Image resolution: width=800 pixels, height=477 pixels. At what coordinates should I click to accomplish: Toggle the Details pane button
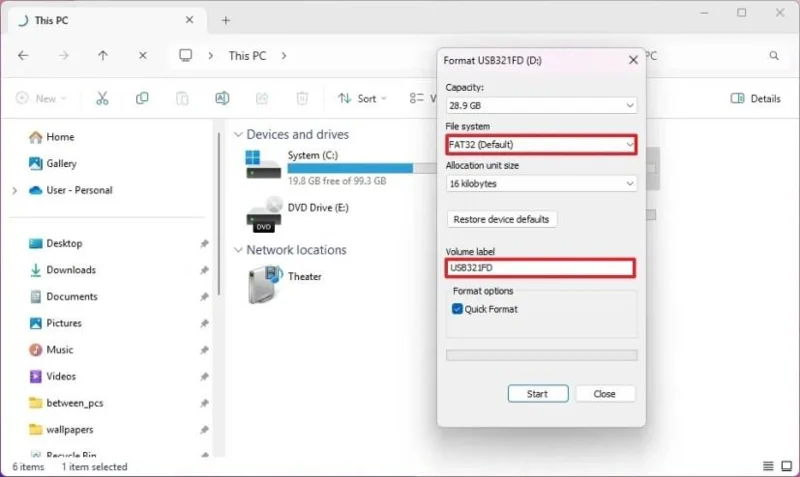[756, 98]
